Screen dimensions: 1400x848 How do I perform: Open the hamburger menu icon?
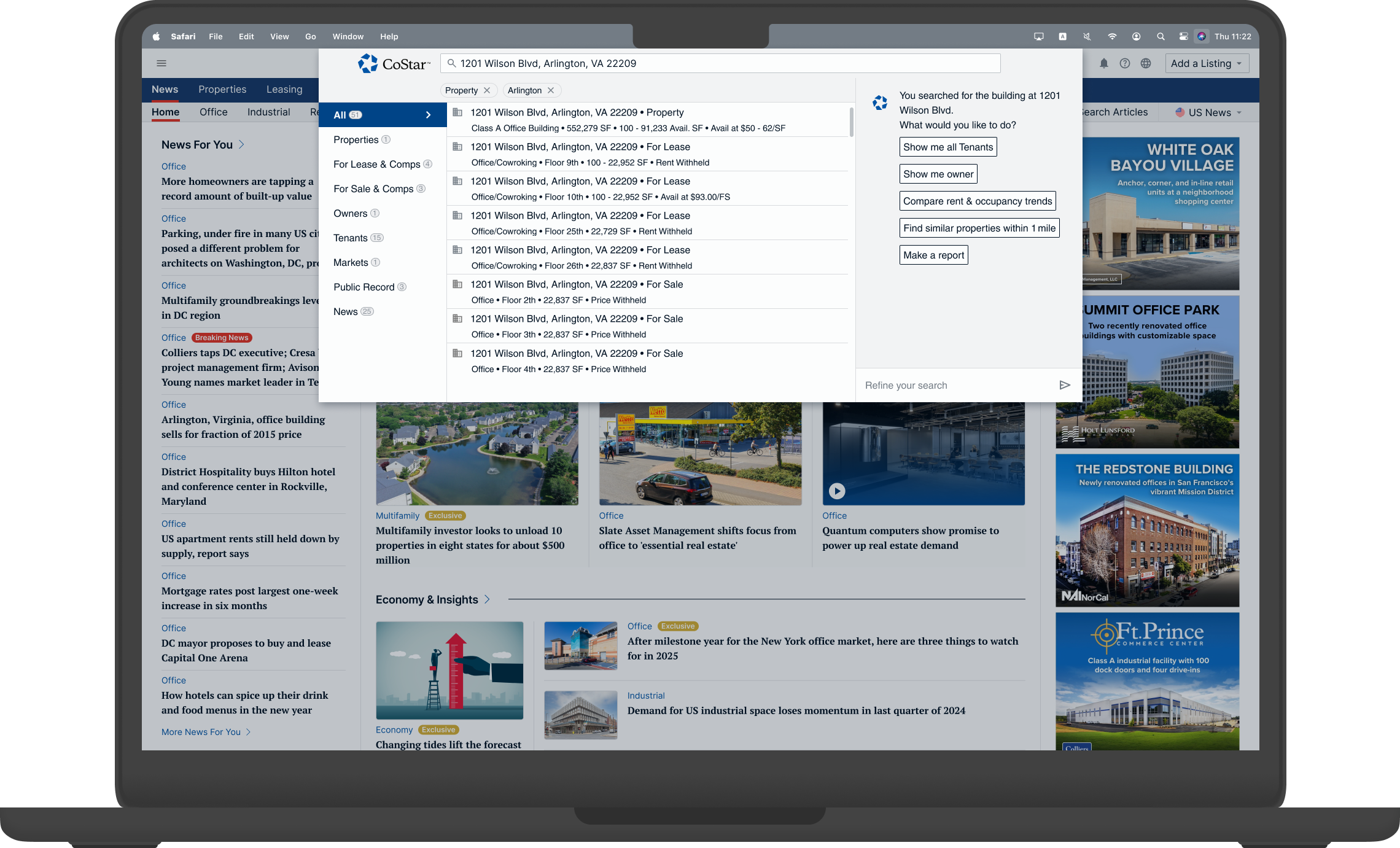161,63
